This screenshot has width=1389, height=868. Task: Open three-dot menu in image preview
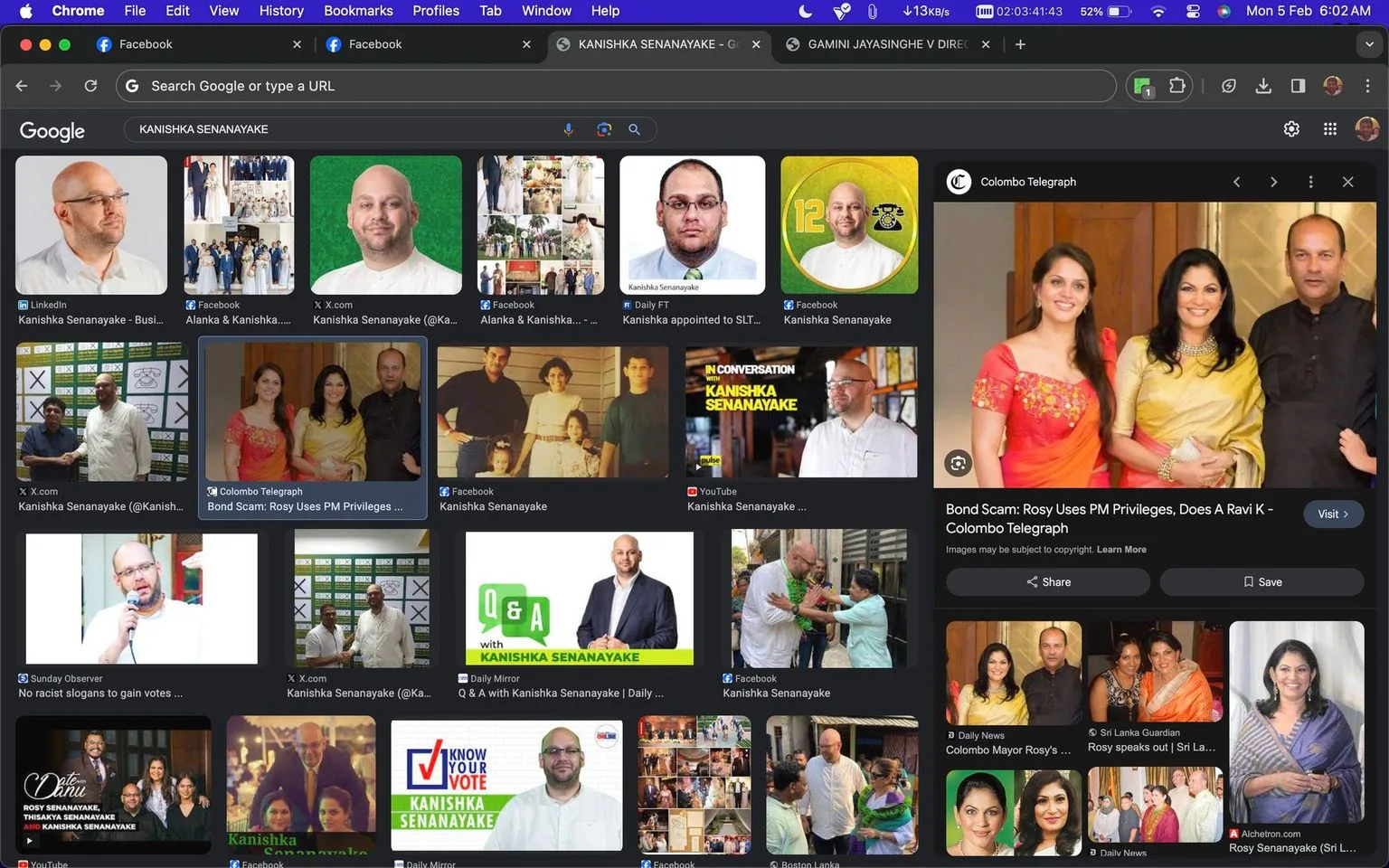(1310, 182)
